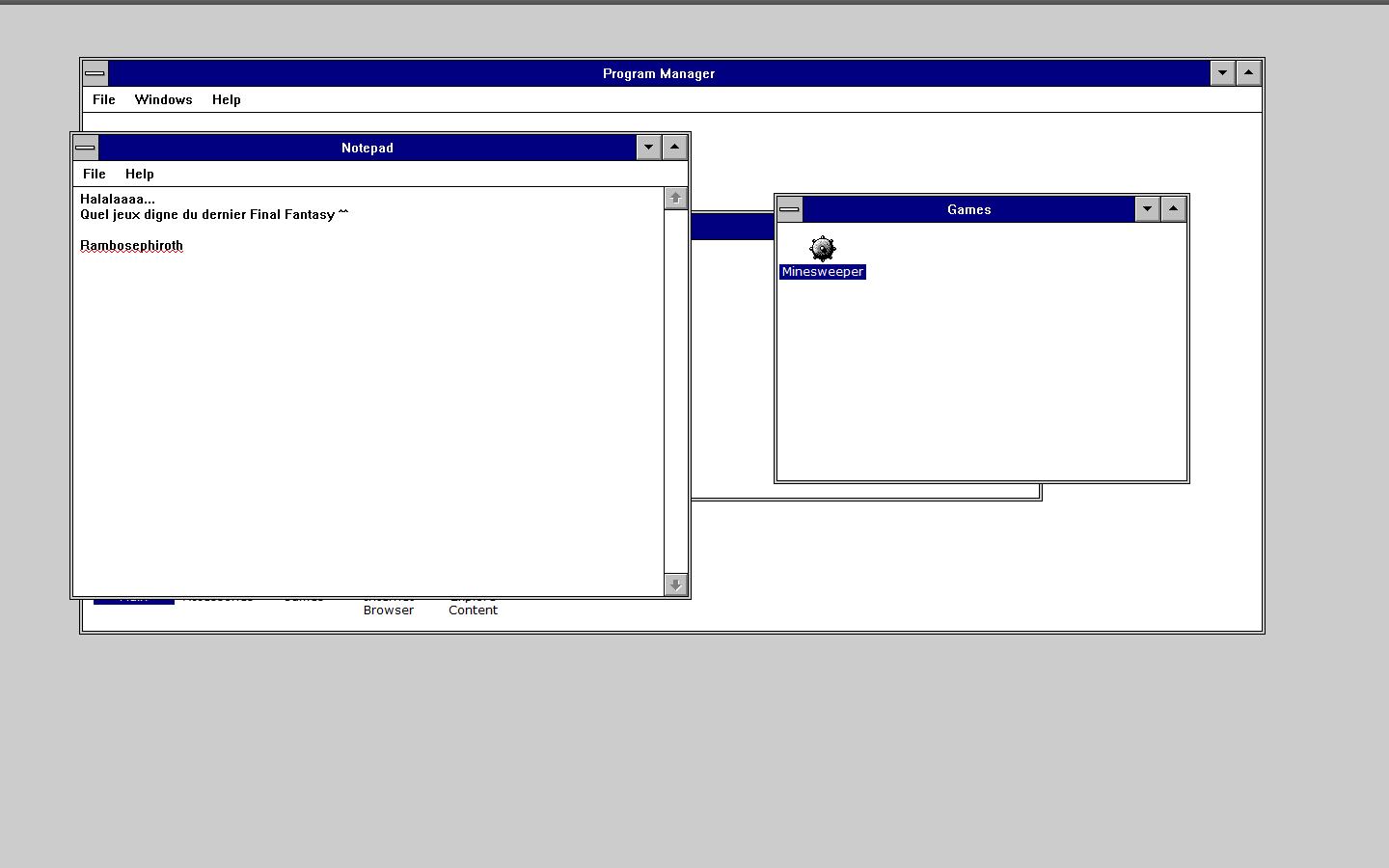The image size is (1389, 868).
Task: Maximize the Notepad window
Action: pyautogui.click(x=674, y=148)
